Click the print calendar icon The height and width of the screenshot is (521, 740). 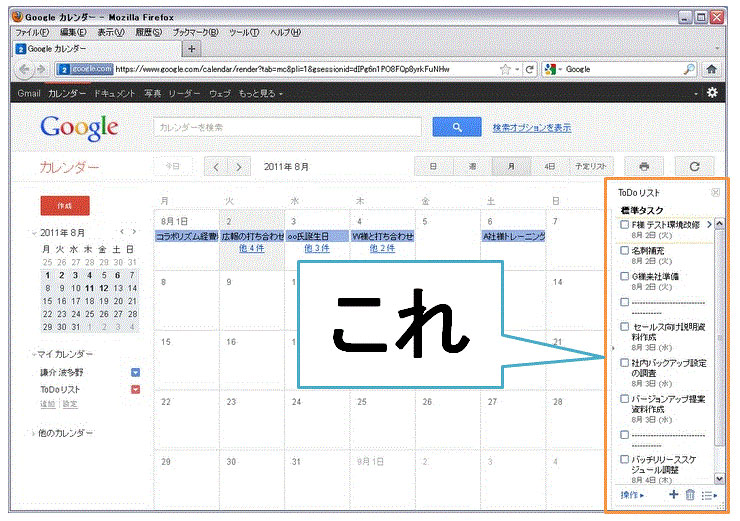pos(644,167)
